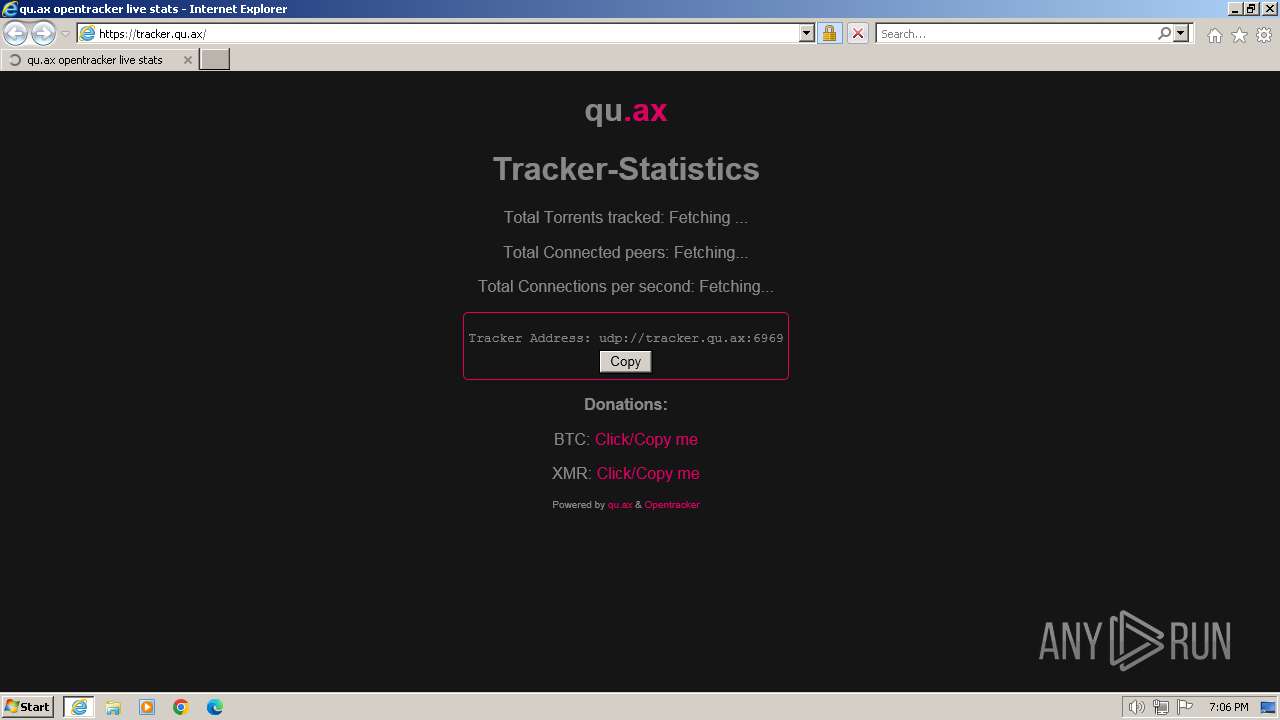Open the Tools gear icon
The width and height of the screenshot is (1280, 720).
[1264, 35]
